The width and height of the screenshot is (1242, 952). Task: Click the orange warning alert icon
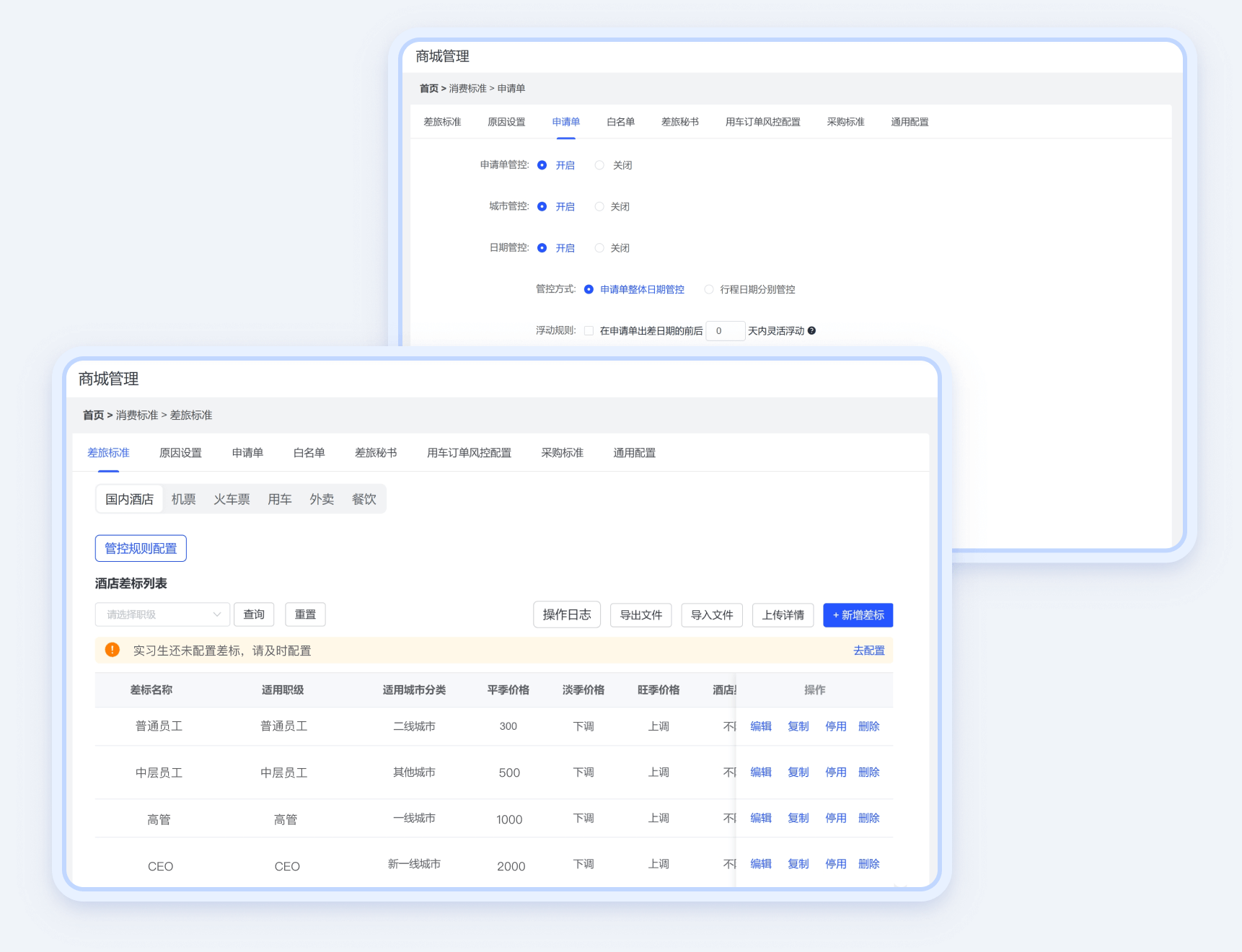113,650
